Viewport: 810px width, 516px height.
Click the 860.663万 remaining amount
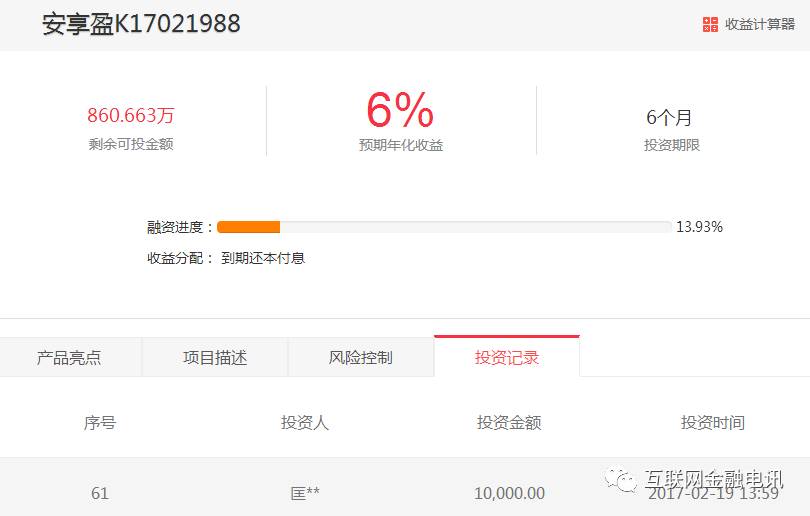[x=131, y=115]
